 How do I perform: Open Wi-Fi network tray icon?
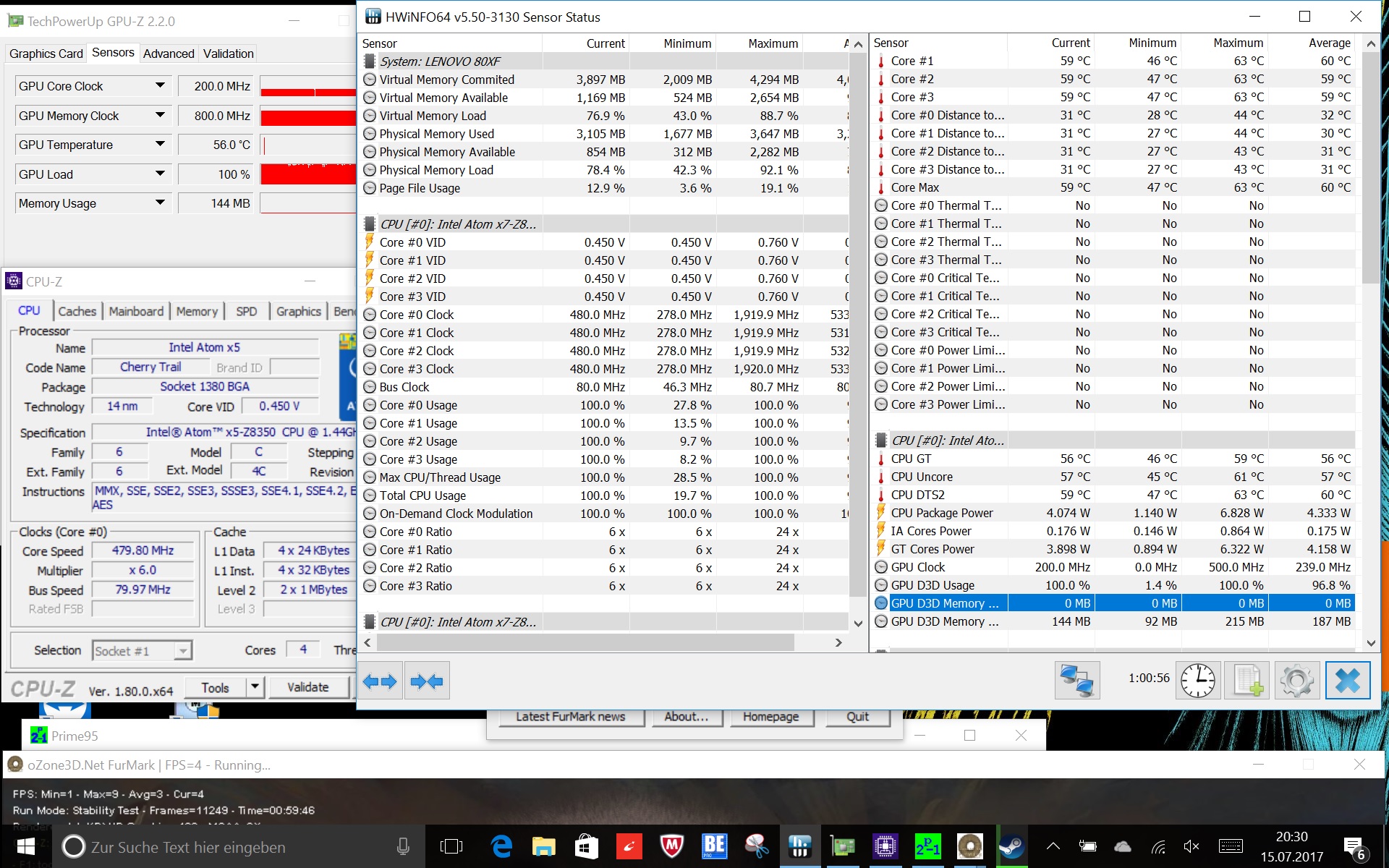click(x=1158, y=846)
